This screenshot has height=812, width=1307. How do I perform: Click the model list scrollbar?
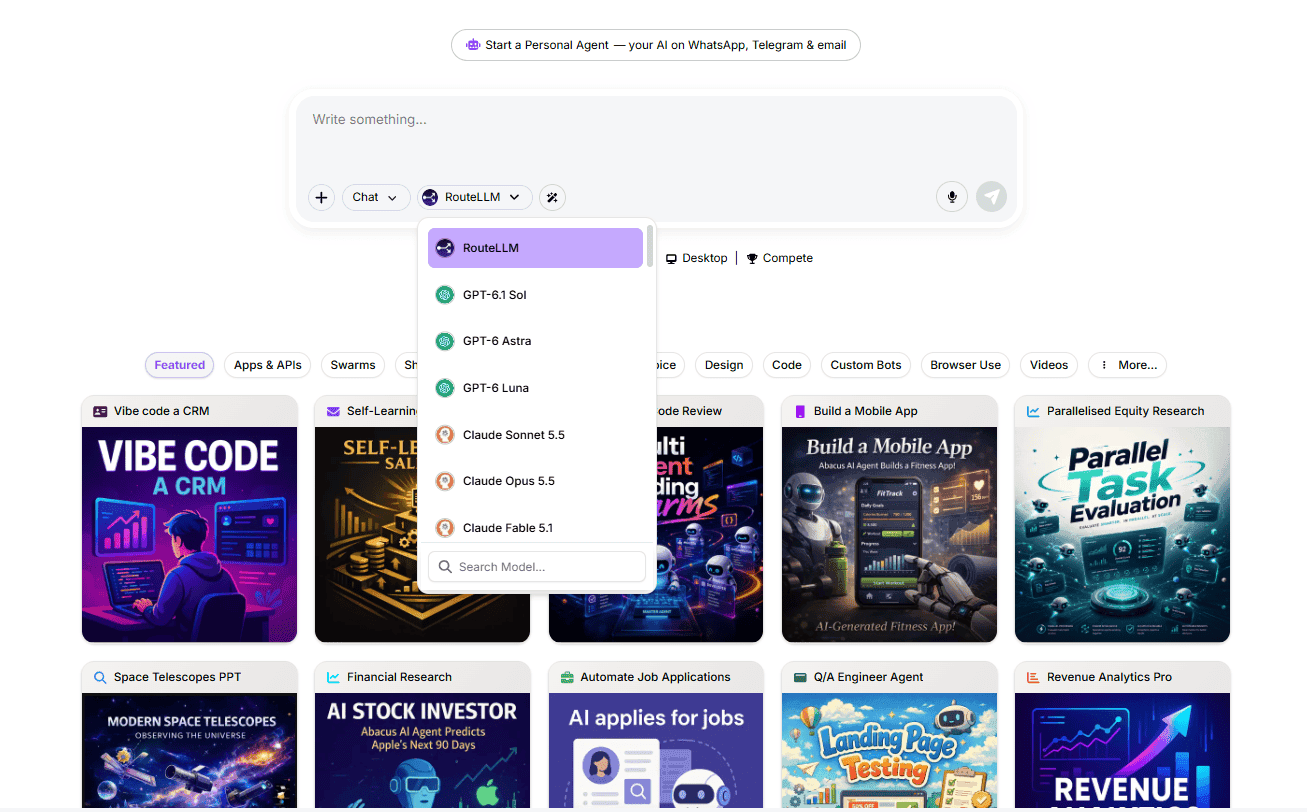pos(650,246)
